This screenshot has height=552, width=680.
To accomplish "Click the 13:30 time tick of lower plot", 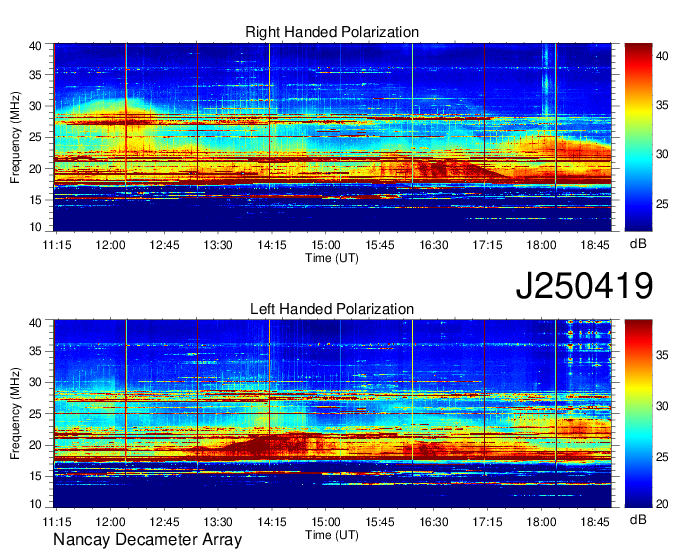I will click(218, 522).
